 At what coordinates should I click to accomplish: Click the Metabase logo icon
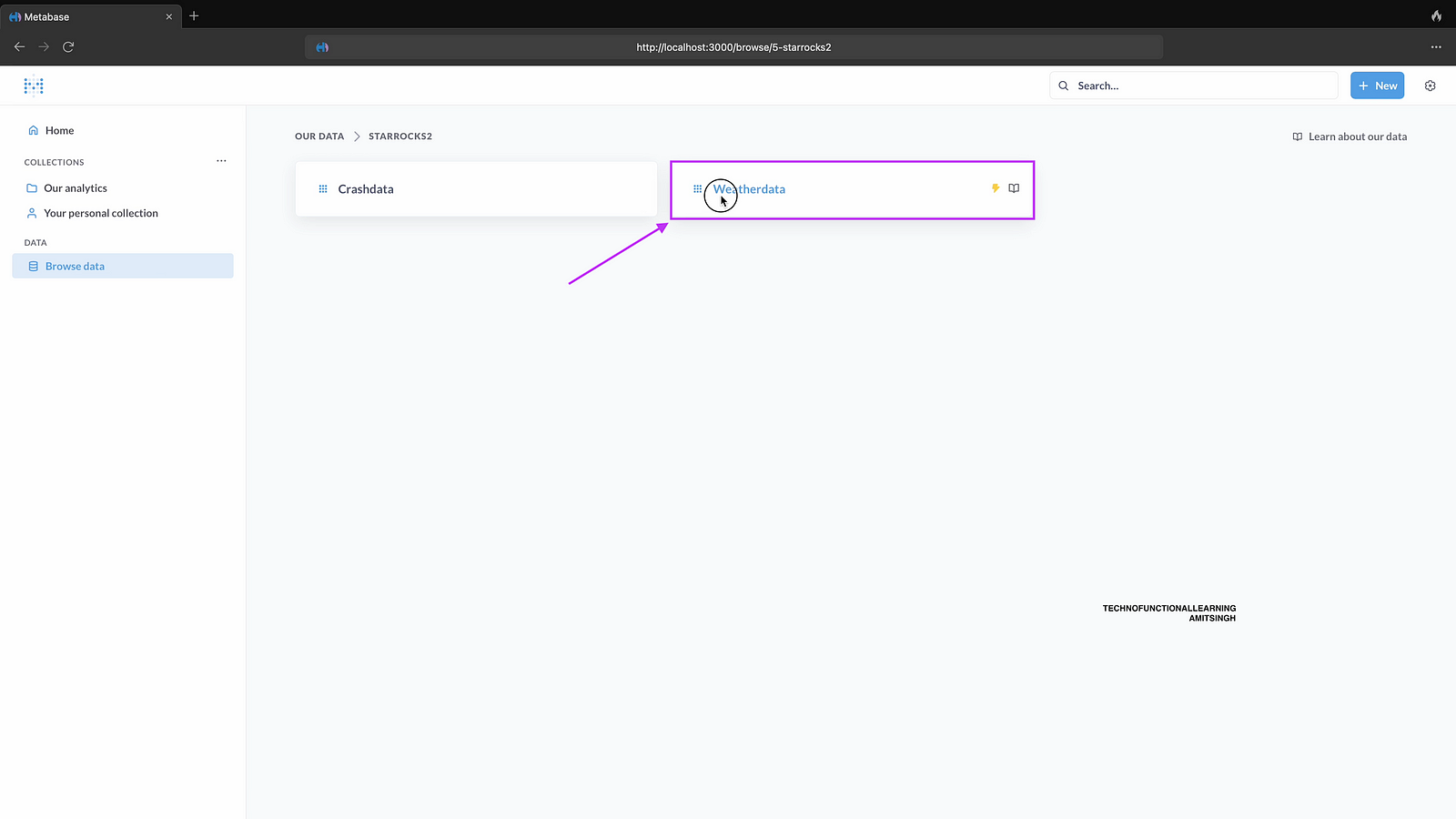coord(34,86)
